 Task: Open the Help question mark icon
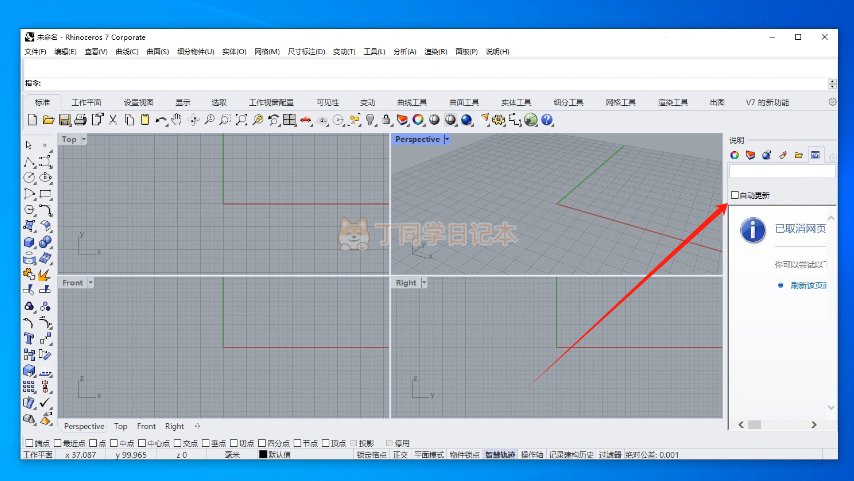point(547,120)
